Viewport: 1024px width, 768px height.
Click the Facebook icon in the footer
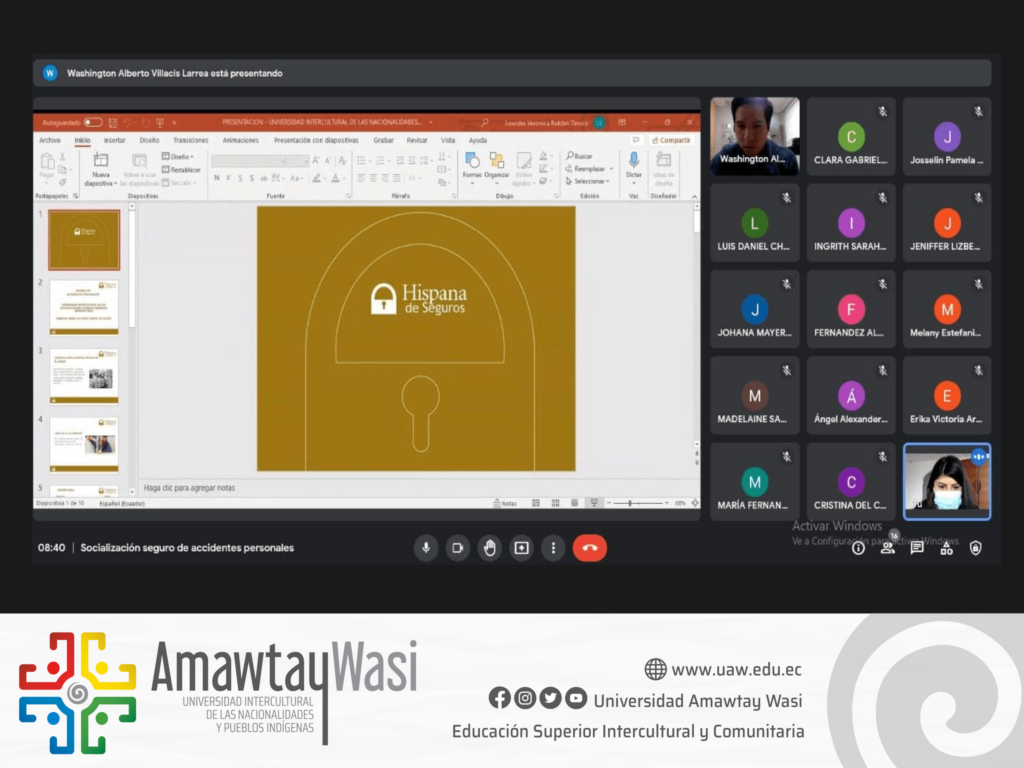pyautogui.click(x=500, y=698)
